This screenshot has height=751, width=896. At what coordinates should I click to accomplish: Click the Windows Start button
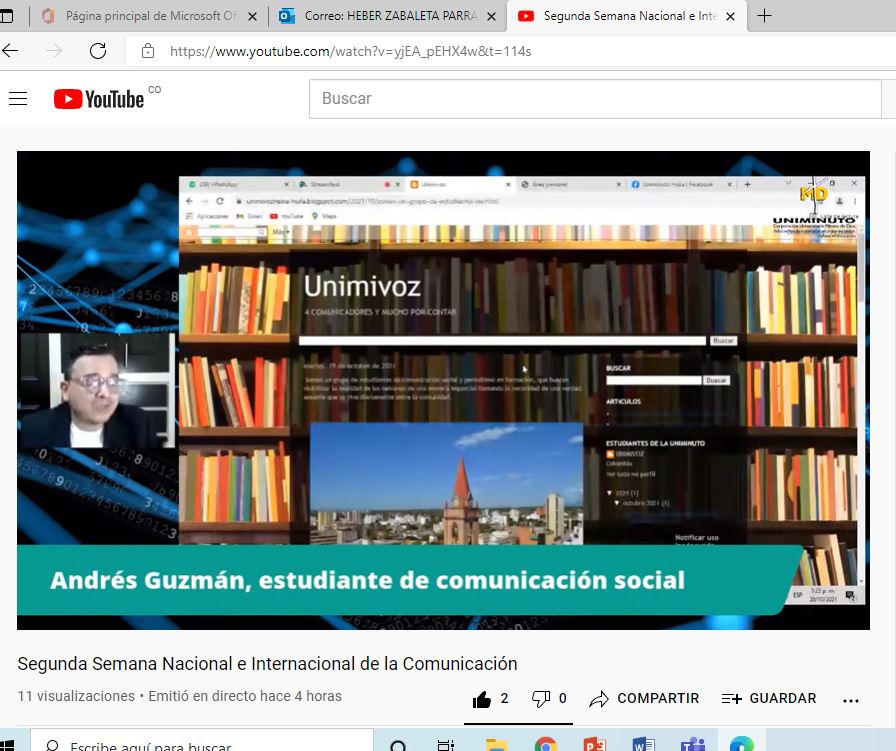(x=7, y=744)
